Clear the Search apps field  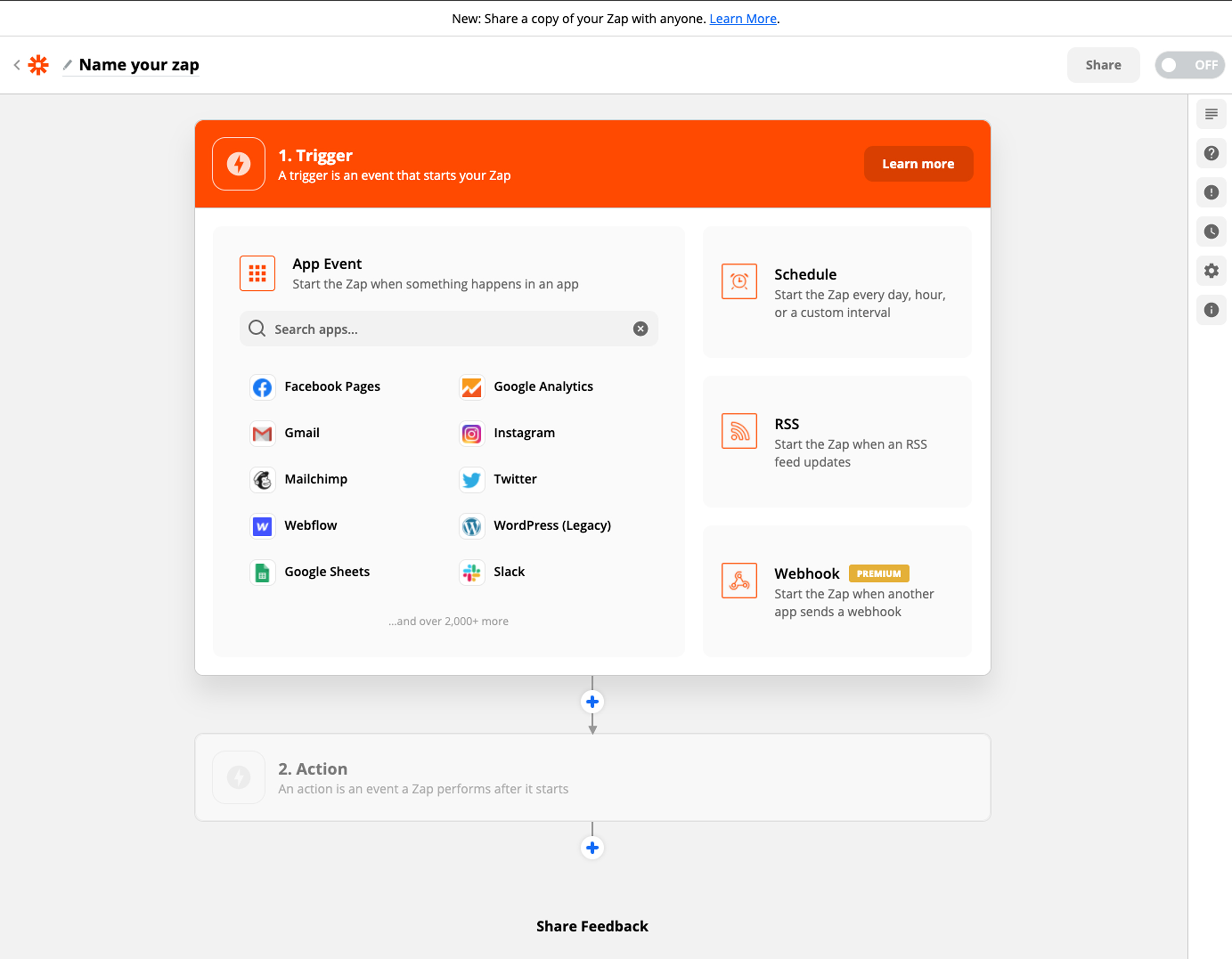tap(640, 329)
